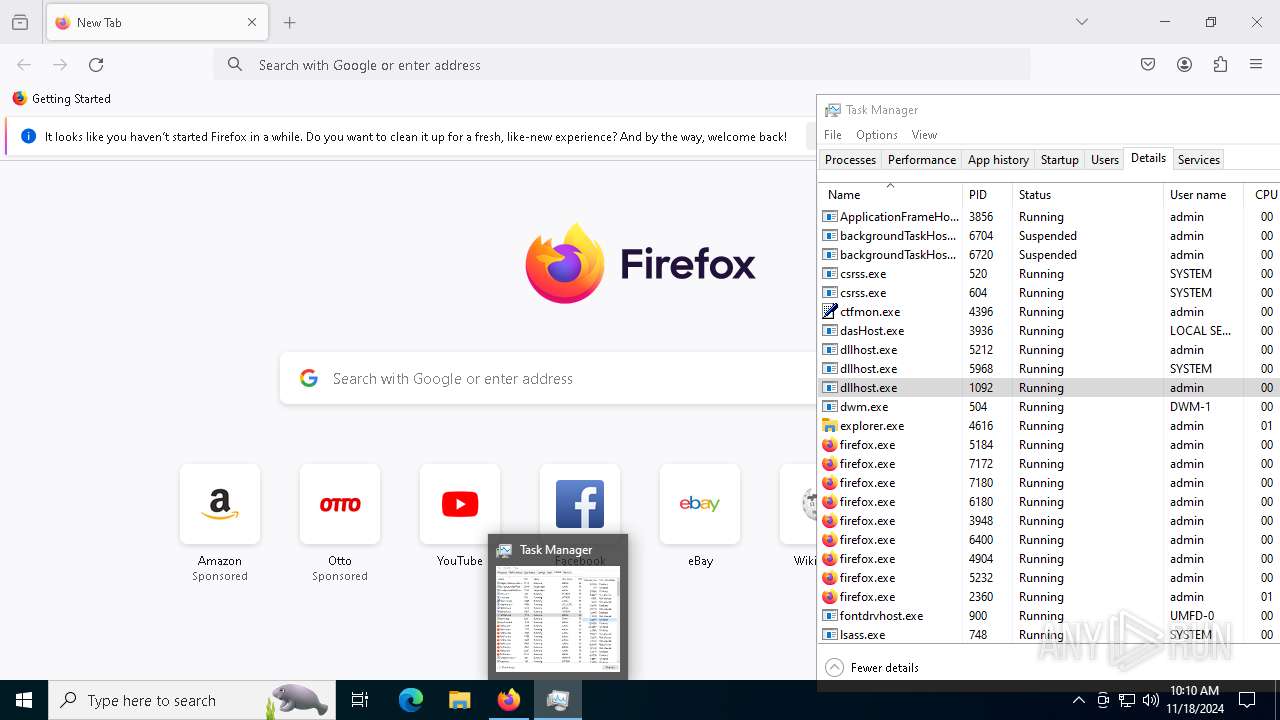
Task: Collapse Task Manager with Fewer details
Action: 872,667
